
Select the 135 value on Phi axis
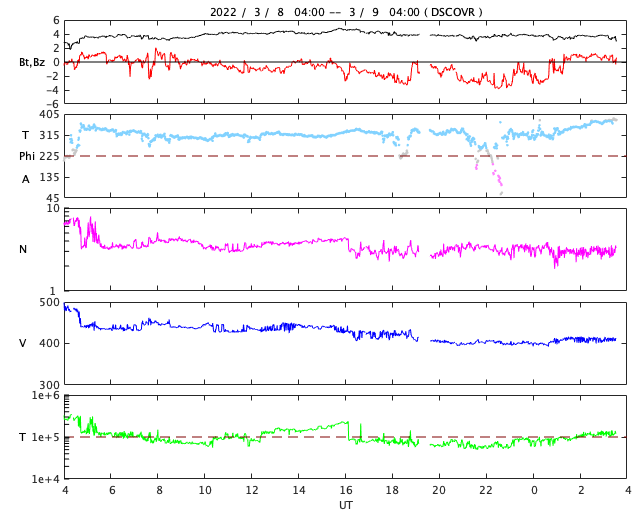pos(49,177)
